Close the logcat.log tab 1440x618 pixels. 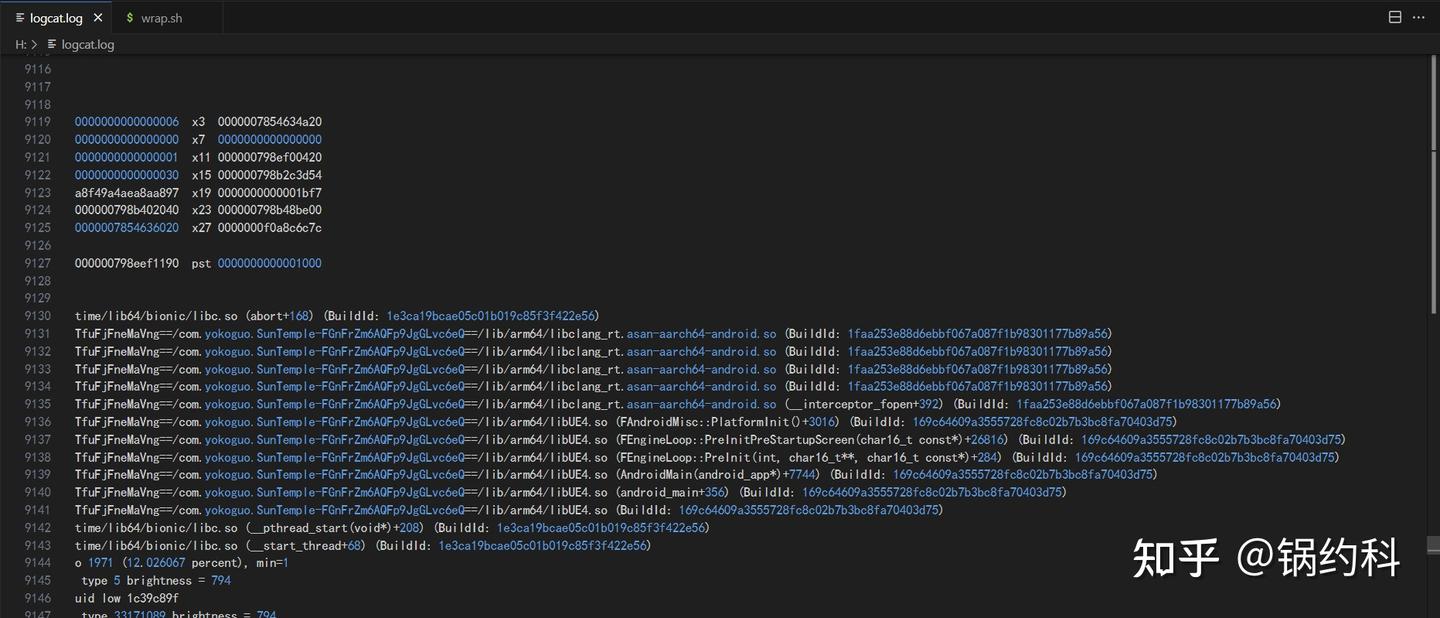click(x=97, y=17)
